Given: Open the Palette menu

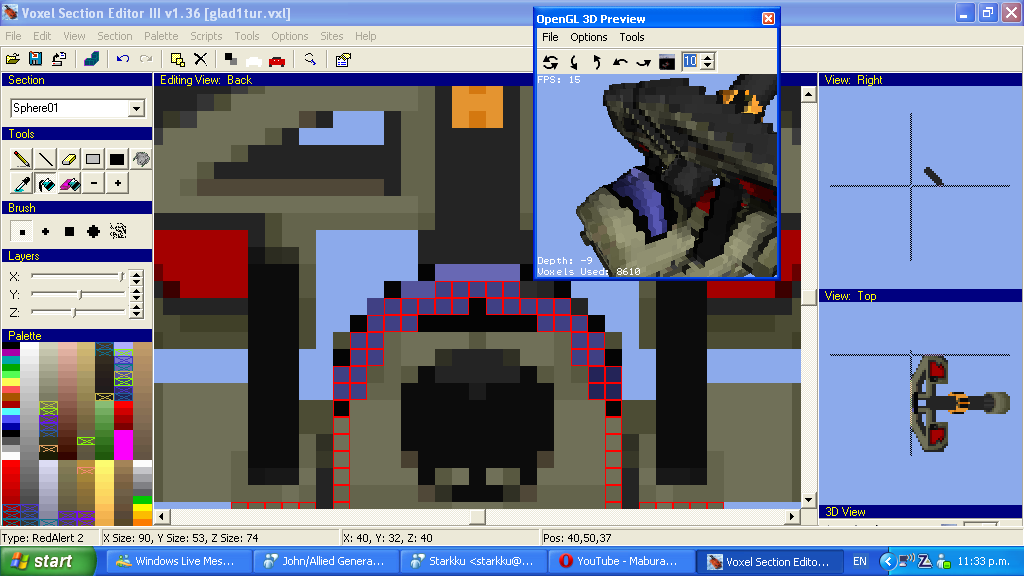Looking at the screenshot, I should point(161,36).
